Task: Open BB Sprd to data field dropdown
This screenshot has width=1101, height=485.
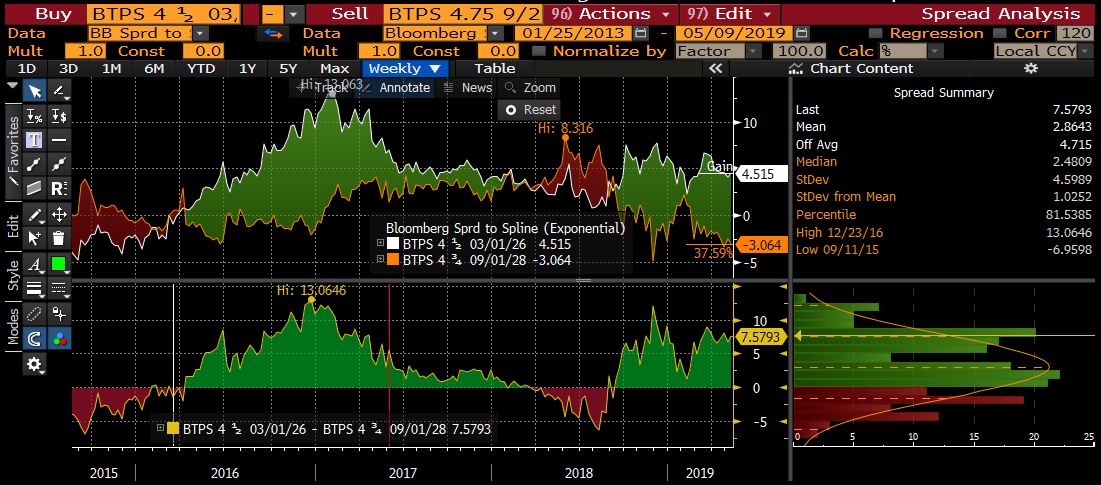Action: click(200, 33)
